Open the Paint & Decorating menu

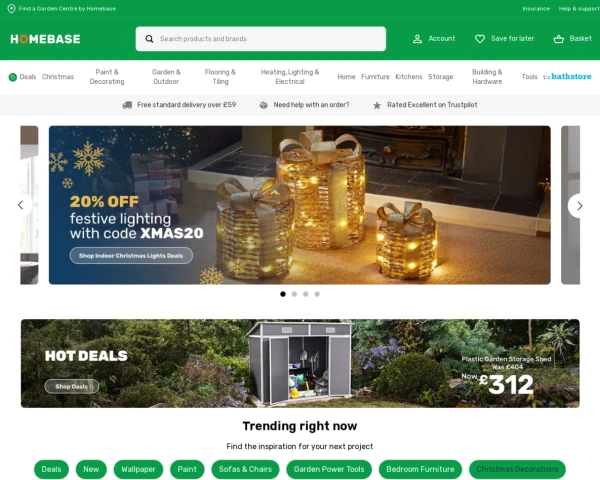point(107,77)
